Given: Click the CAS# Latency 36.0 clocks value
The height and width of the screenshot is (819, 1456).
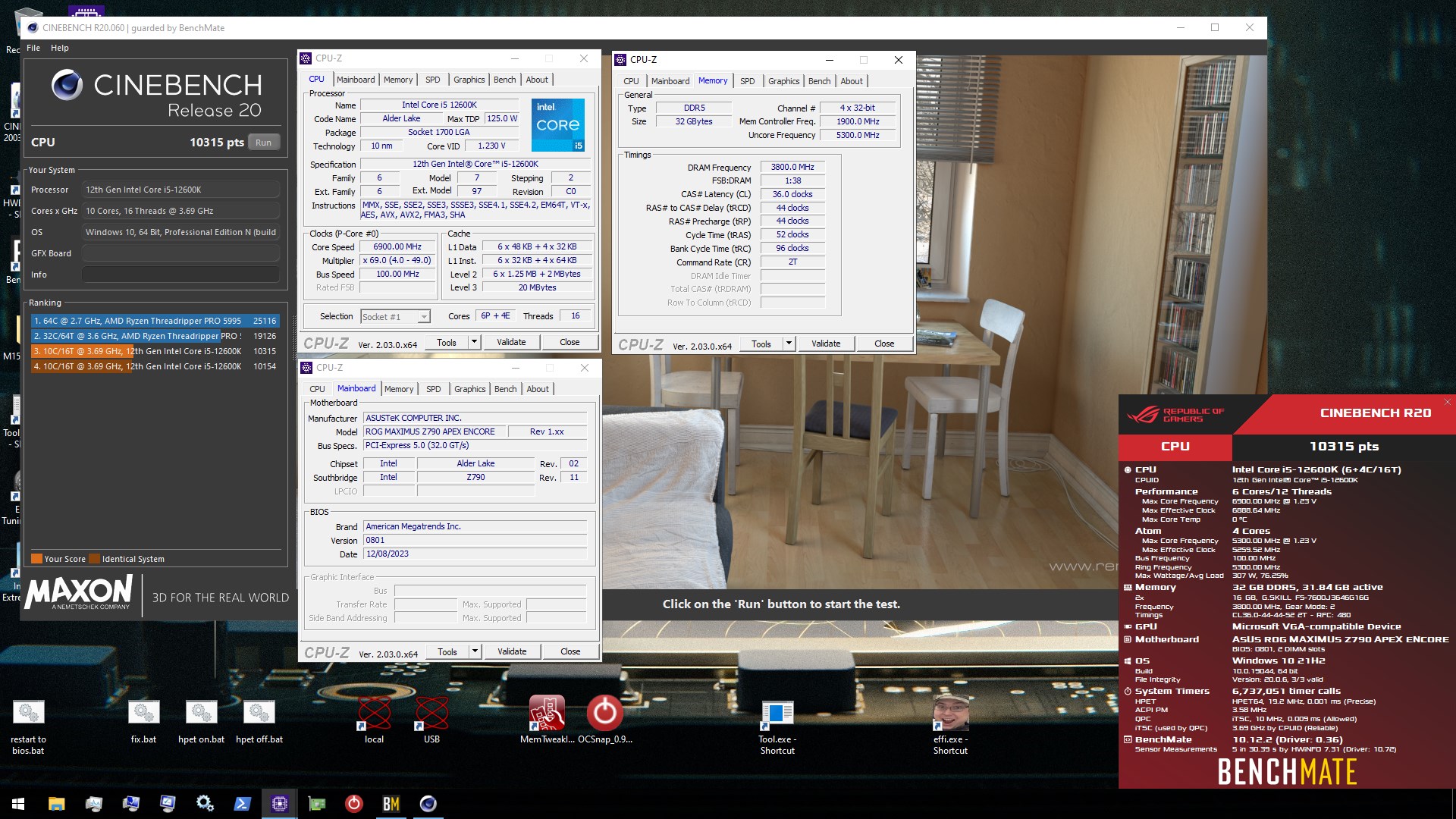Looking at the screenshot, I should (x=792, y=194).
